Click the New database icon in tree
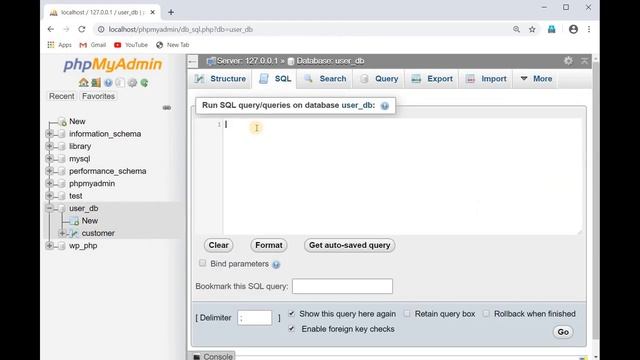Viewport: 640px width, 360px height. [62, 122]
